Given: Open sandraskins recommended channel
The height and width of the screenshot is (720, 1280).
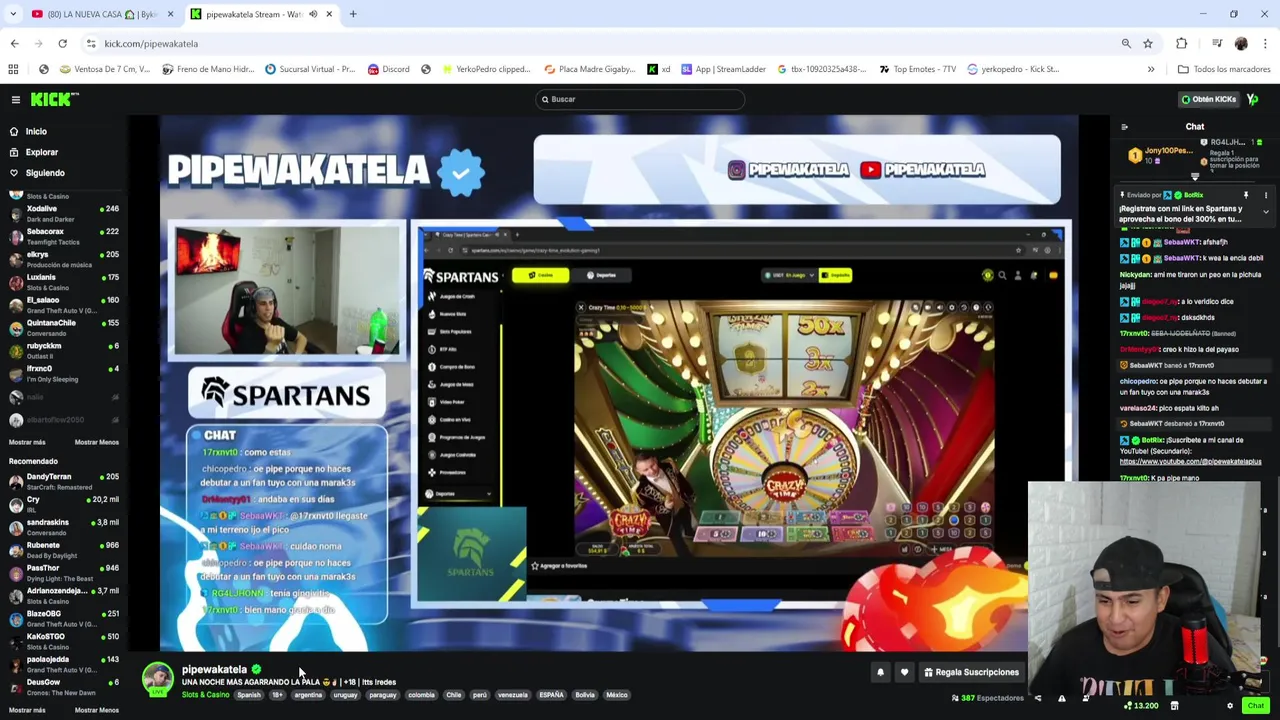Looking at the screenshot, I should point(62,527).
